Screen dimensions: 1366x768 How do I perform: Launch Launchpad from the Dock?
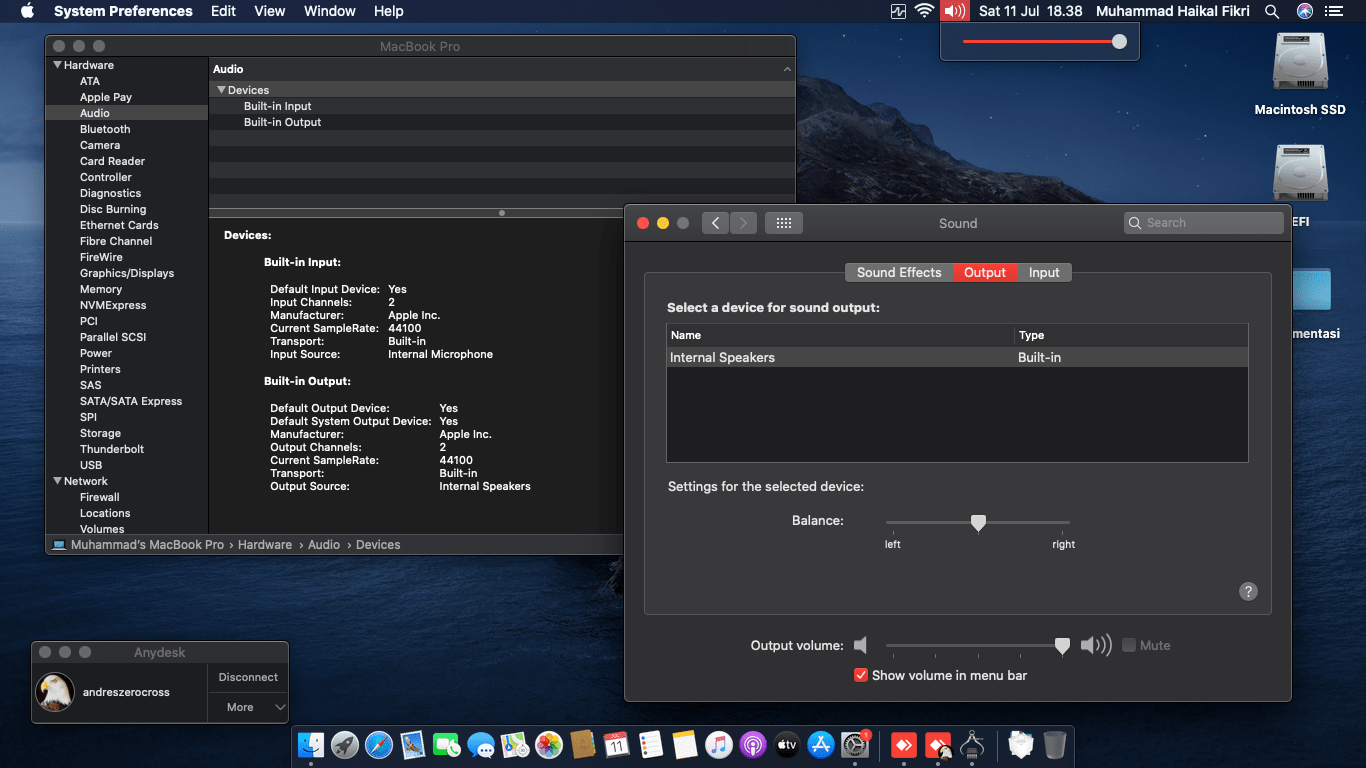345,745
